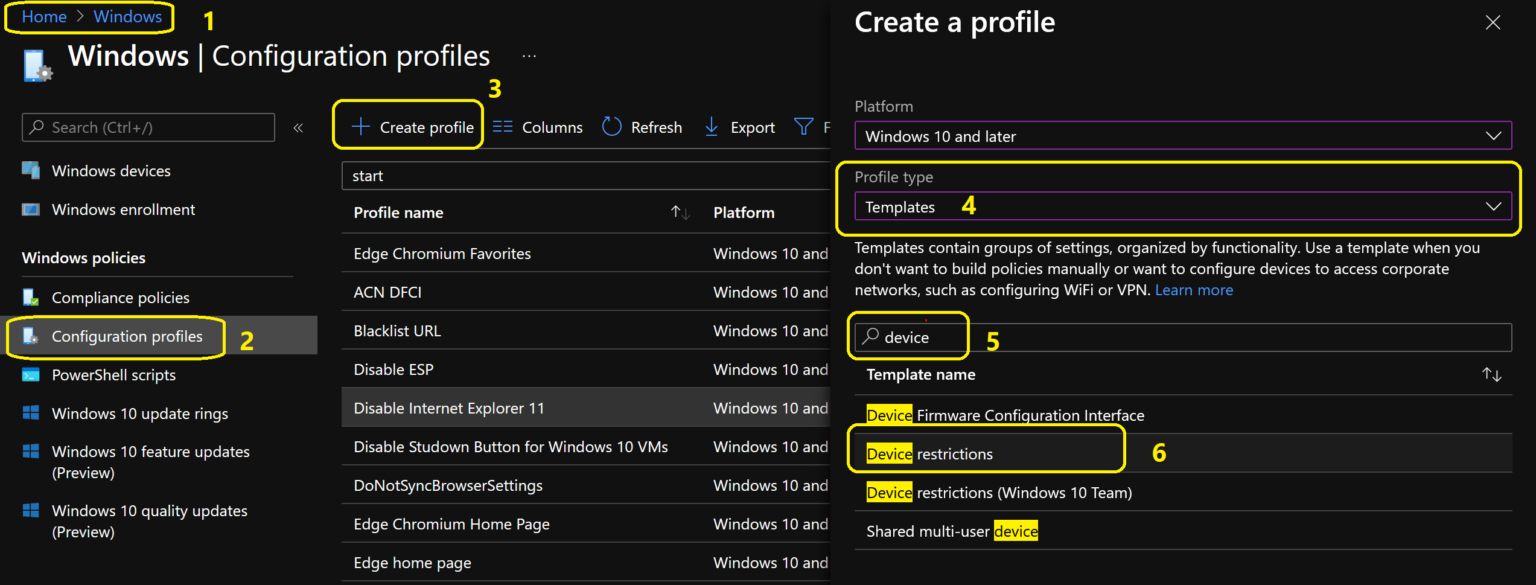The height and width of the screenshot is (585, 1536).
Task: Click the Export download icon
Action: pos(712,127)
